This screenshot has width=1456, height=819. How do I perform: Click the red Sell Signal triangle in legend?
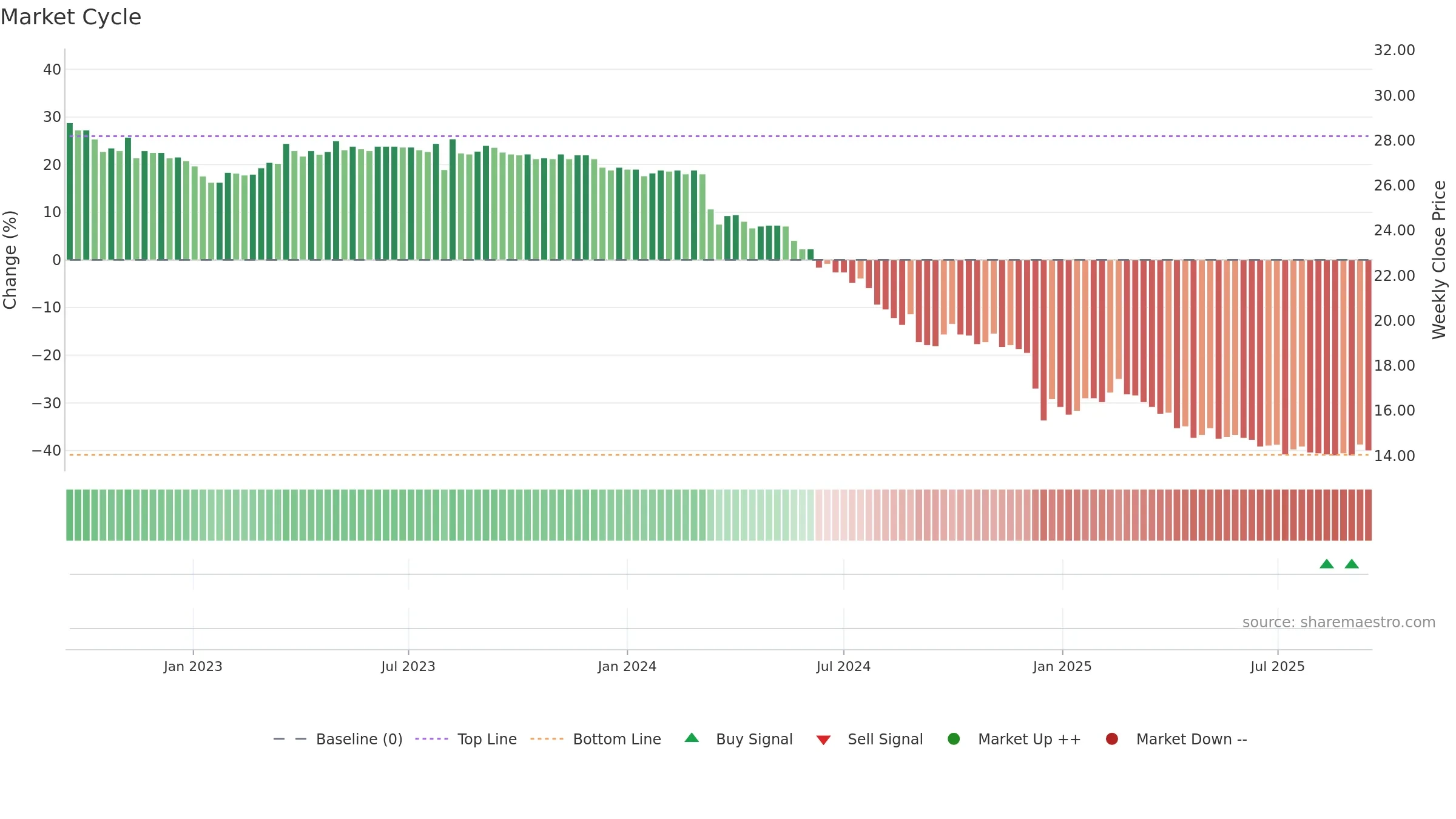(823, 740)
